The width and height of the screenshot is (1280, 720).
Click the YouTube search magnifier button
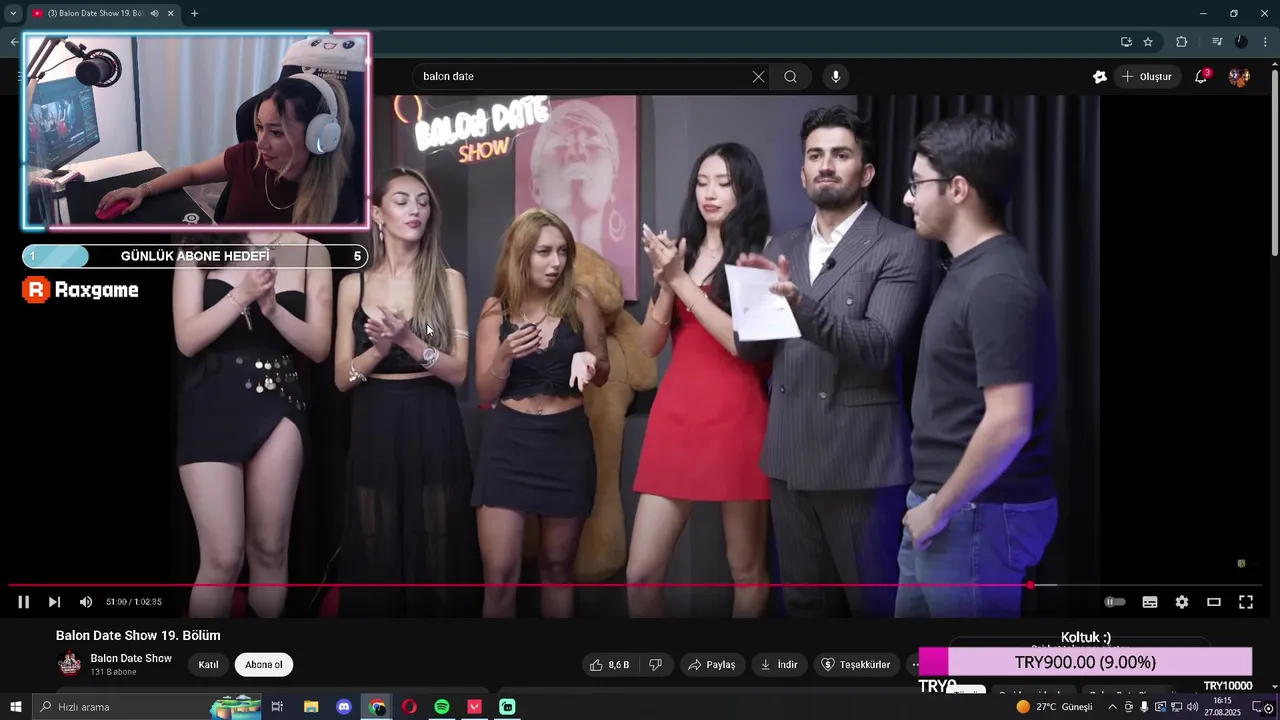coord(790,76)
